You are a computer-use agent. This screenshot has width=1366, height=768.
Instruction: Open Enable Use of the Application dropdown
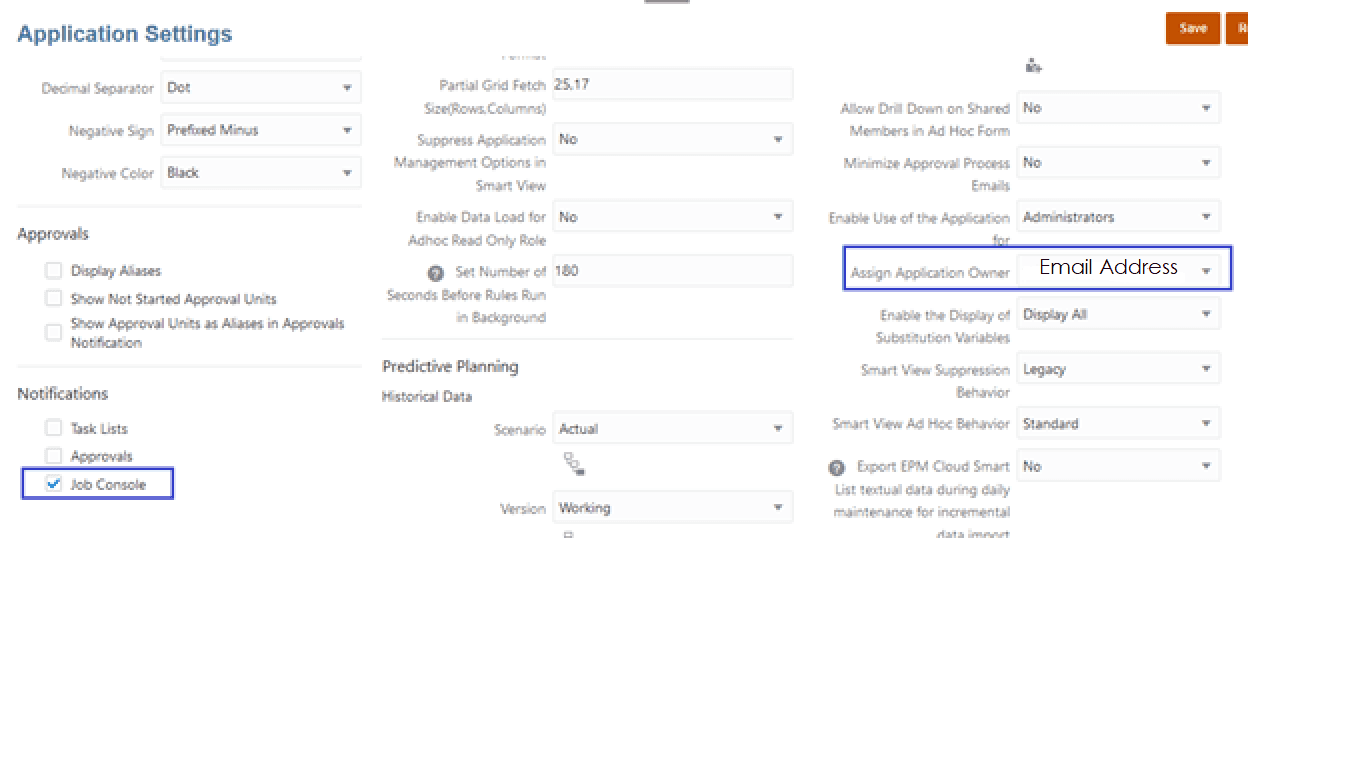1205,217
